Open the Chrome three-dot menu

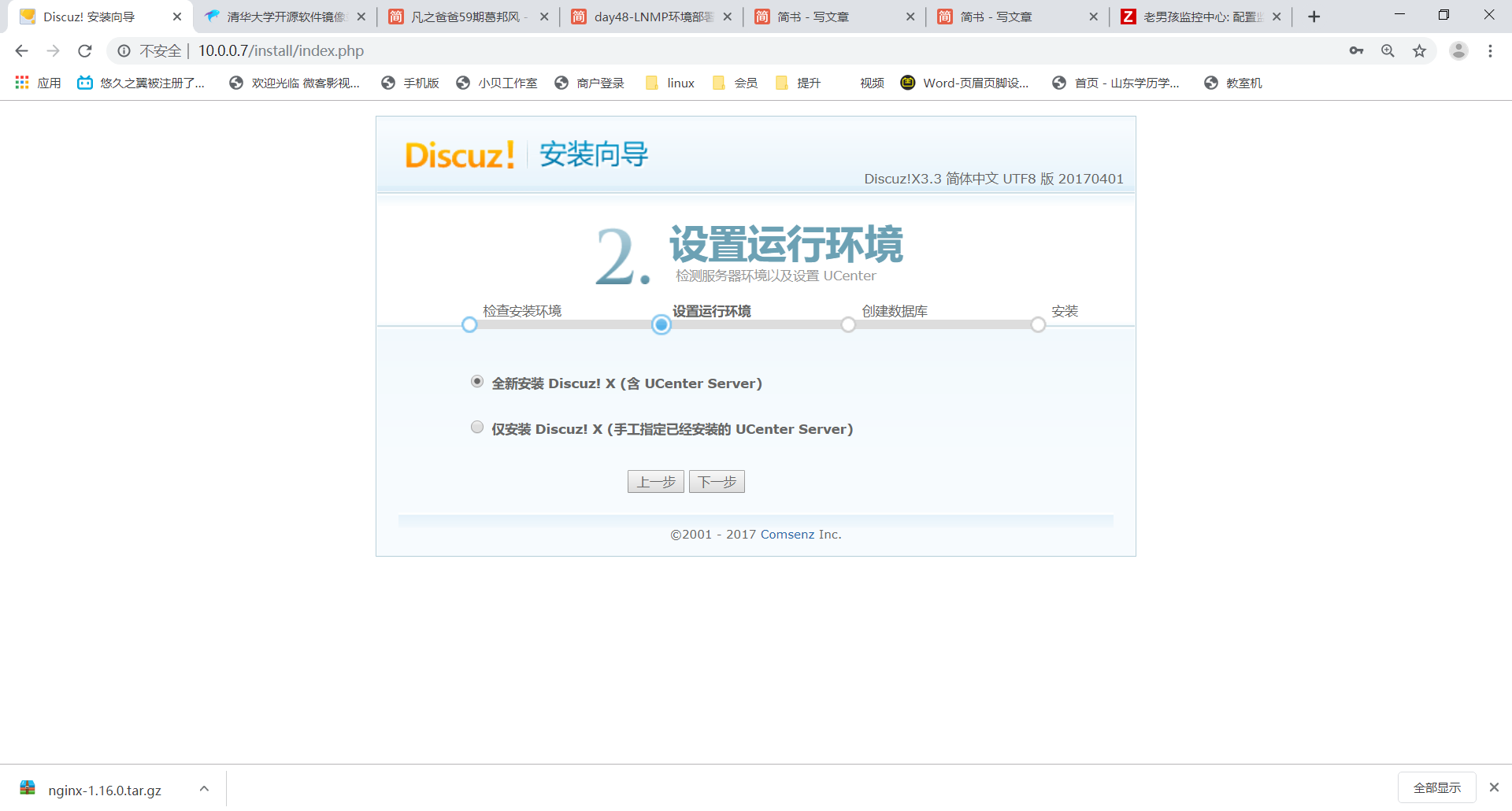pos(1490,50)
